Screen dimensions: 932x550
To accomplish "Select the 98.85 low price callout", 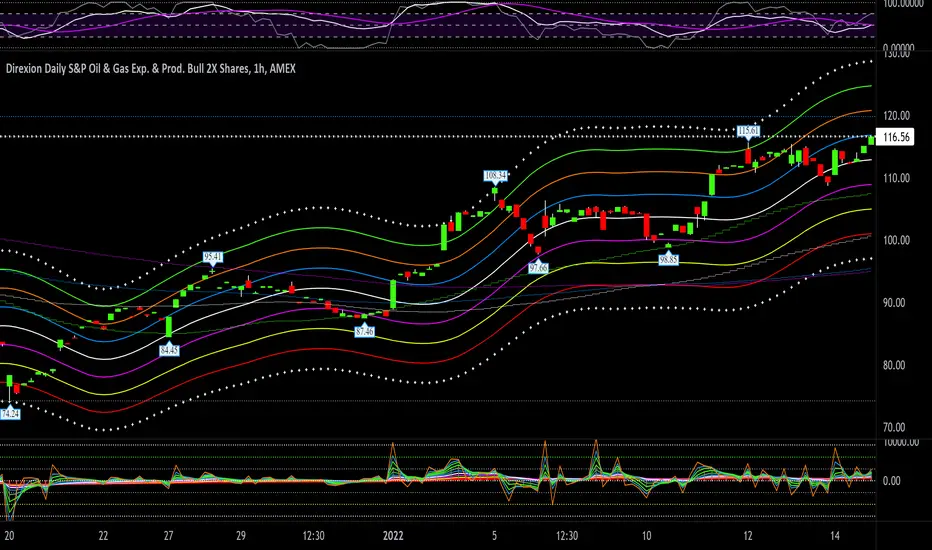I will tap(669, 260).
